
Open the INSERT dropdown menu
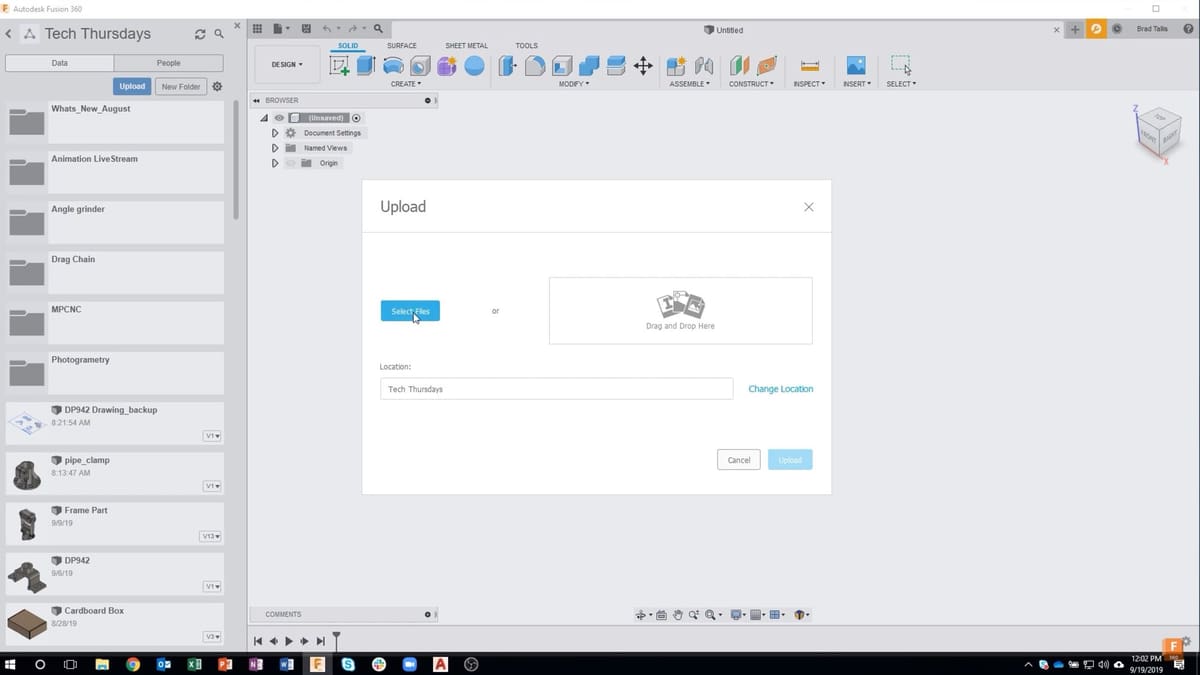856,84
